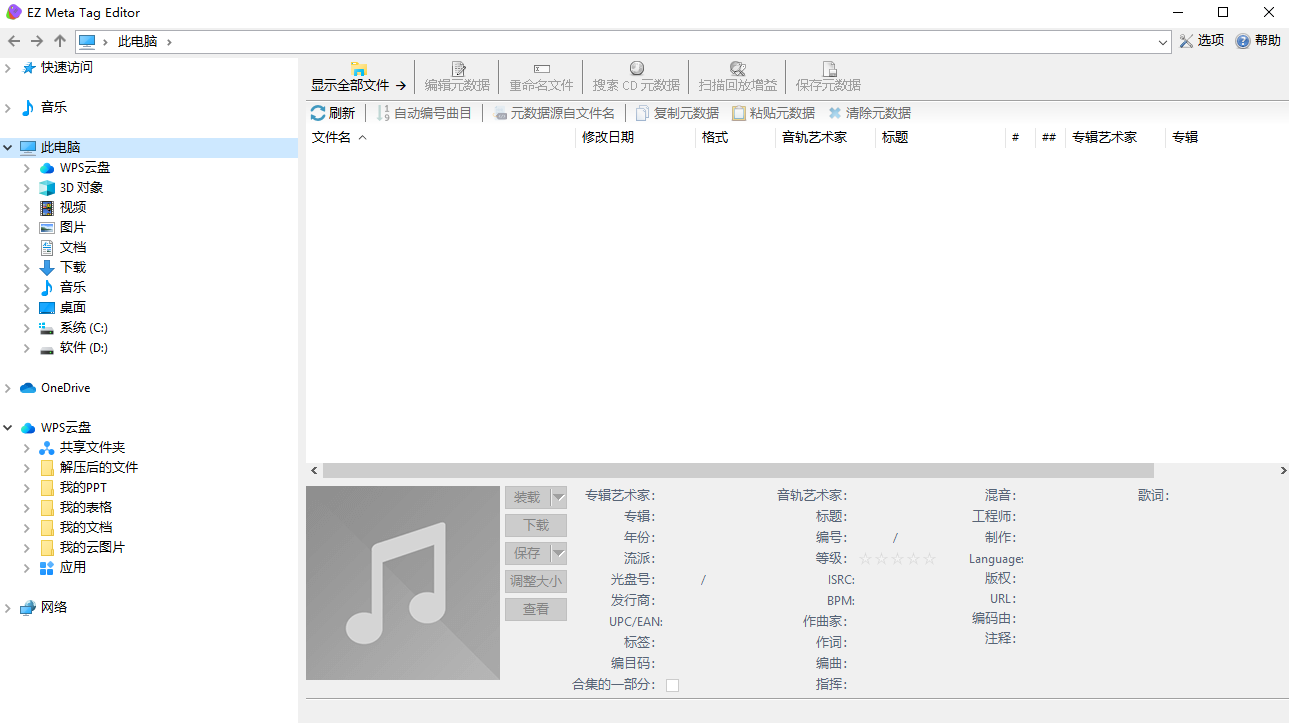Refresh the file list with 刷新
This screenshot has height=723, width=1289.
(334, 112)
